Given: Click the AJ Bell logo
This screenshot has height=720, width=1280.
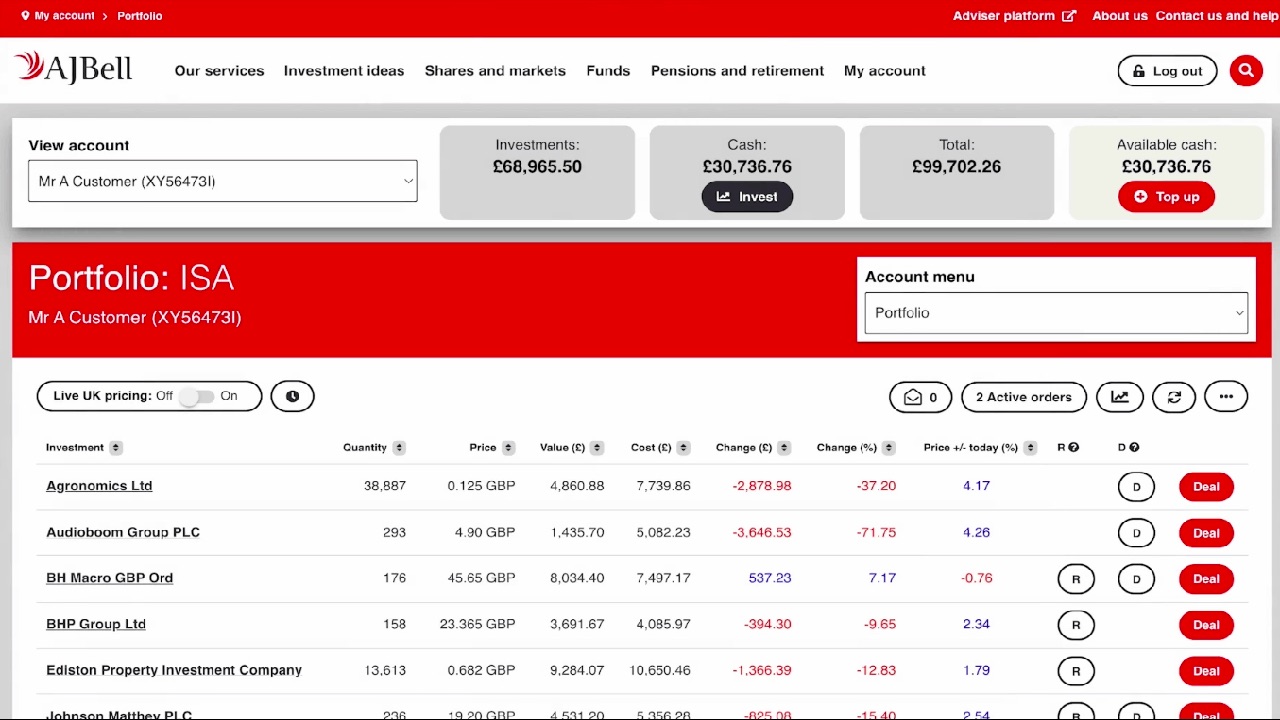Looking at the screenshot, I should point(73,68).
